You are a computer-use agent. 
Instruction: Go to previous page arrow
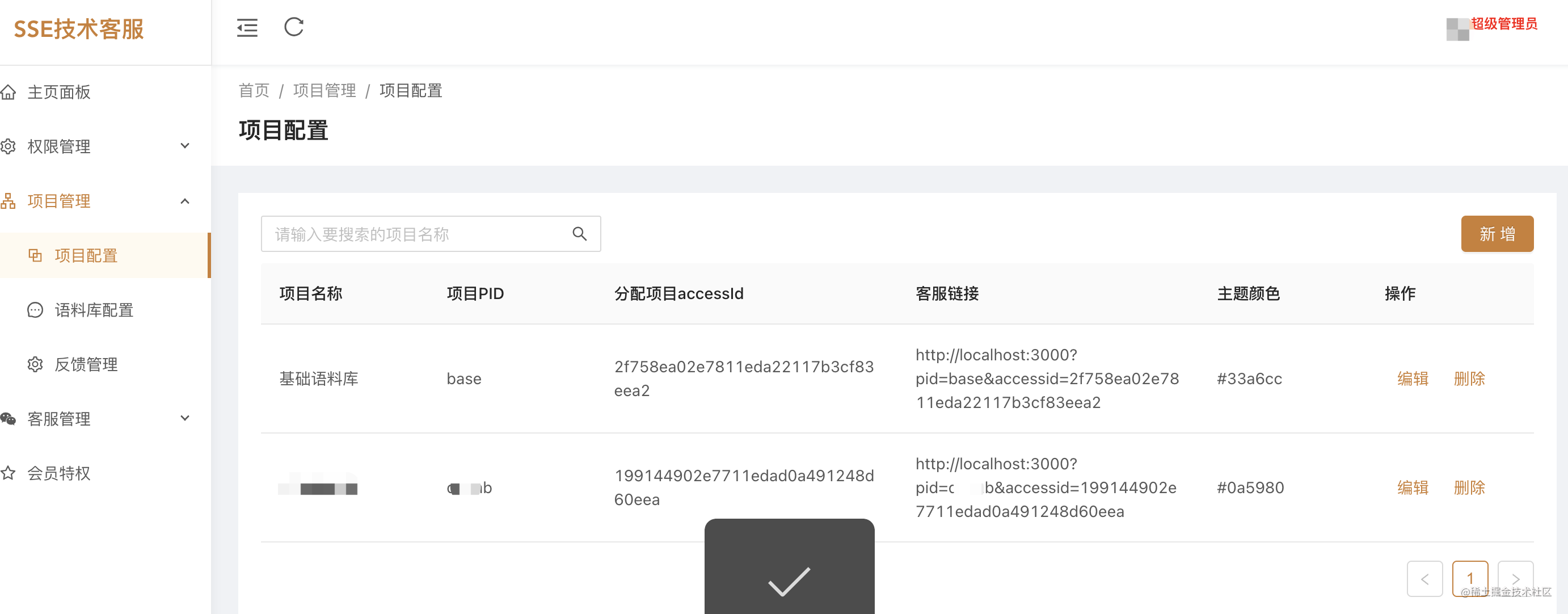click(1424, 578)
